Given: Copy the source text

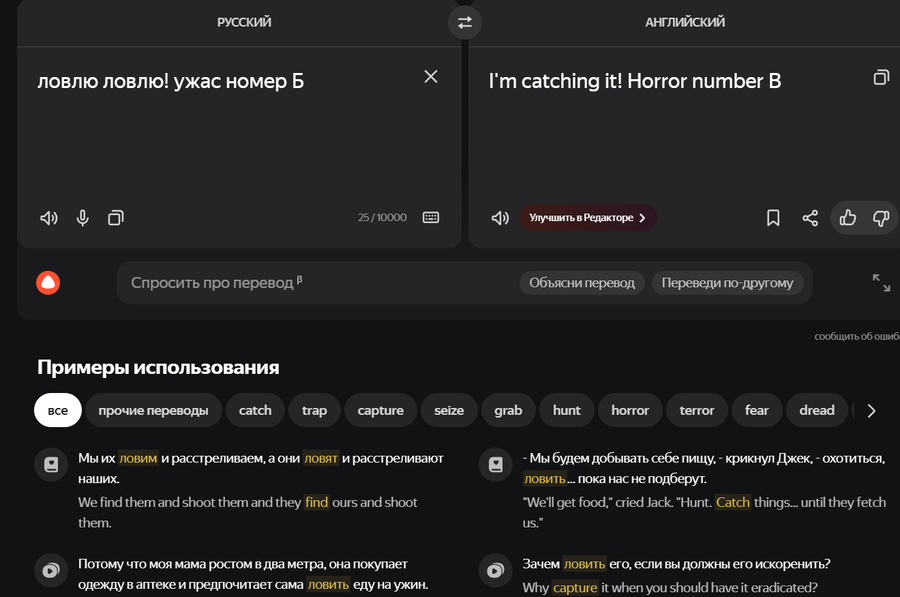Looking at the screenshot, I should pyautogui.click(x=115, y=218).
